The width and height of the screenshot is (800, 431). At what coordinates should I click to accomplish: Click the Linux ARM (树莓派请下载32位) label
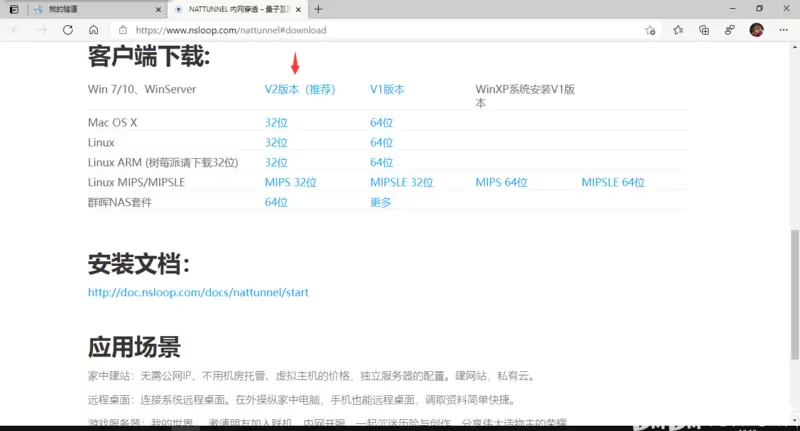(x=163, y=162)
